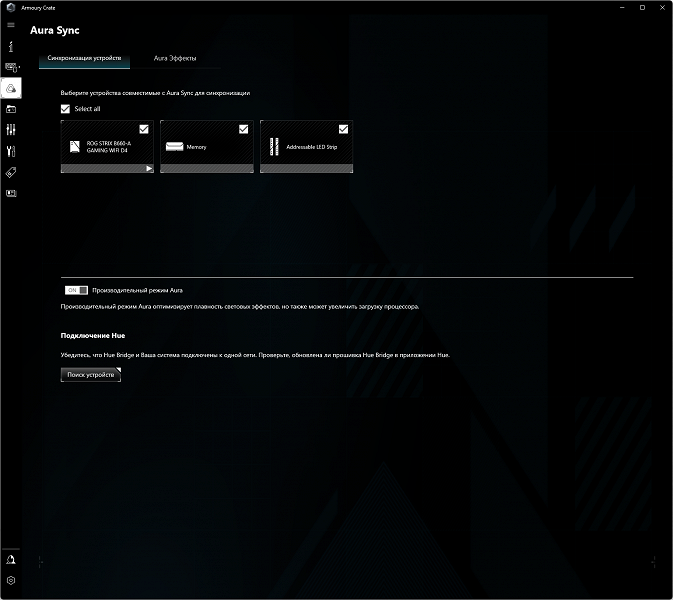Click the Armoury Crate logo in the title bar
673x600 pixels.
pos(11,7)
